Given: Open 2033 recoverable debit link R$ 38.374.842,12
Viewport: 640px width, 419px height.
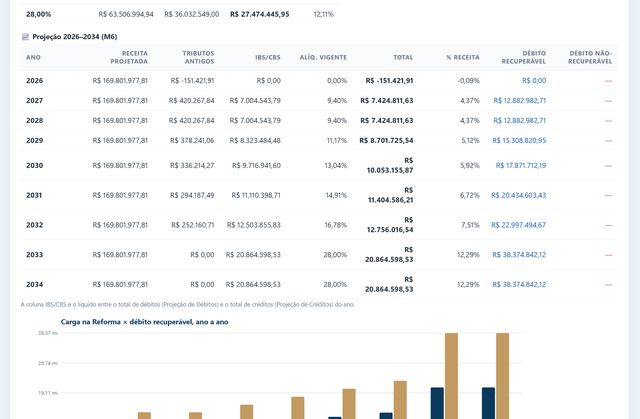Looking at the screenshot, I should (519, 255).
